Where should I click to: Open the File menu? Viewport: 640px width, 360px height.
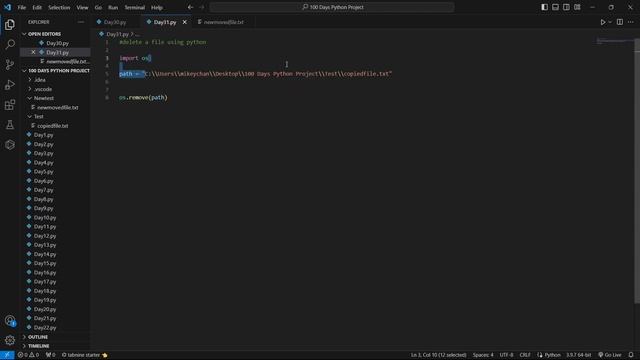22,7
